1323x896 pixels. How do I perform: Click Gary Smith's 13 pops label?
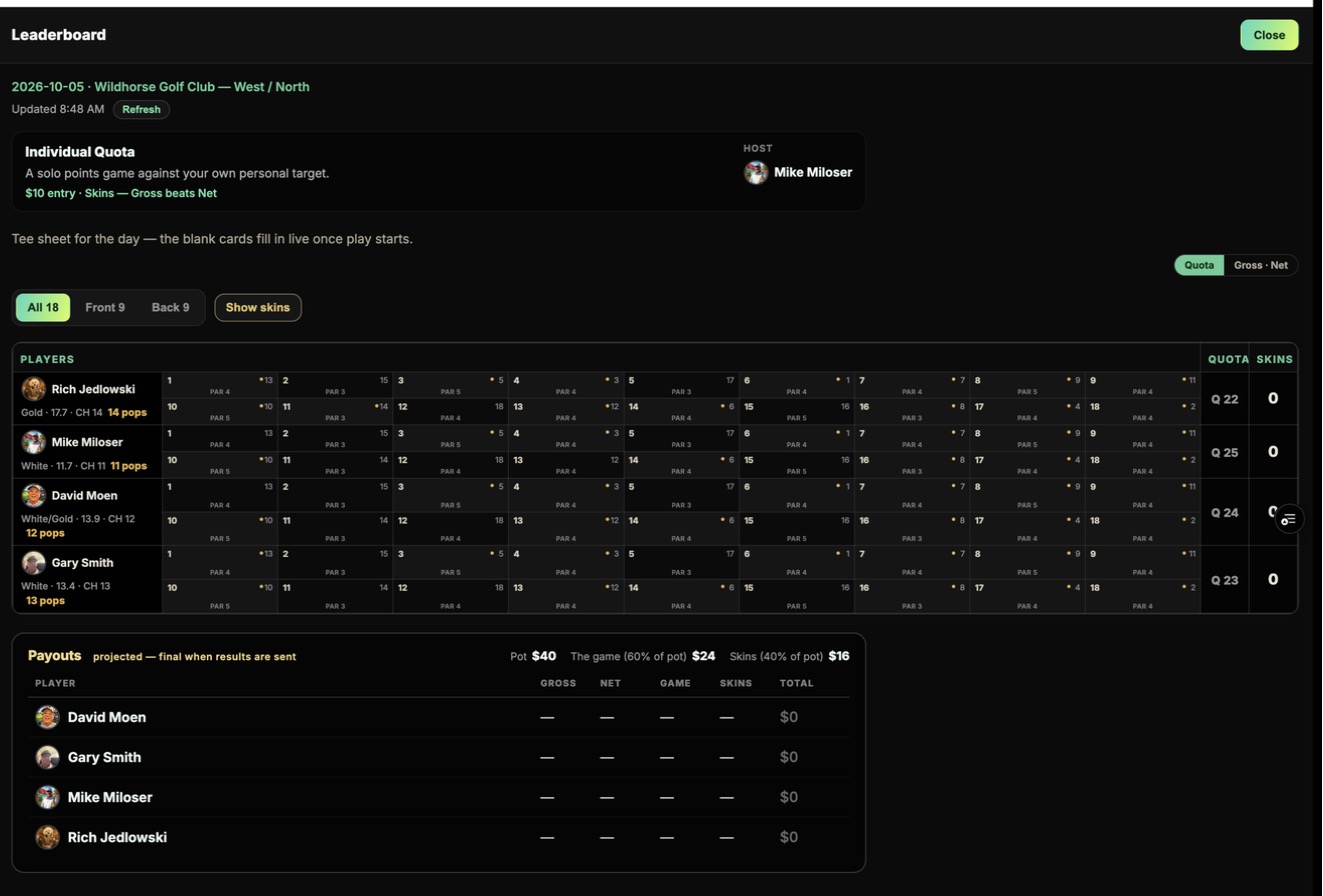[45, 600]
